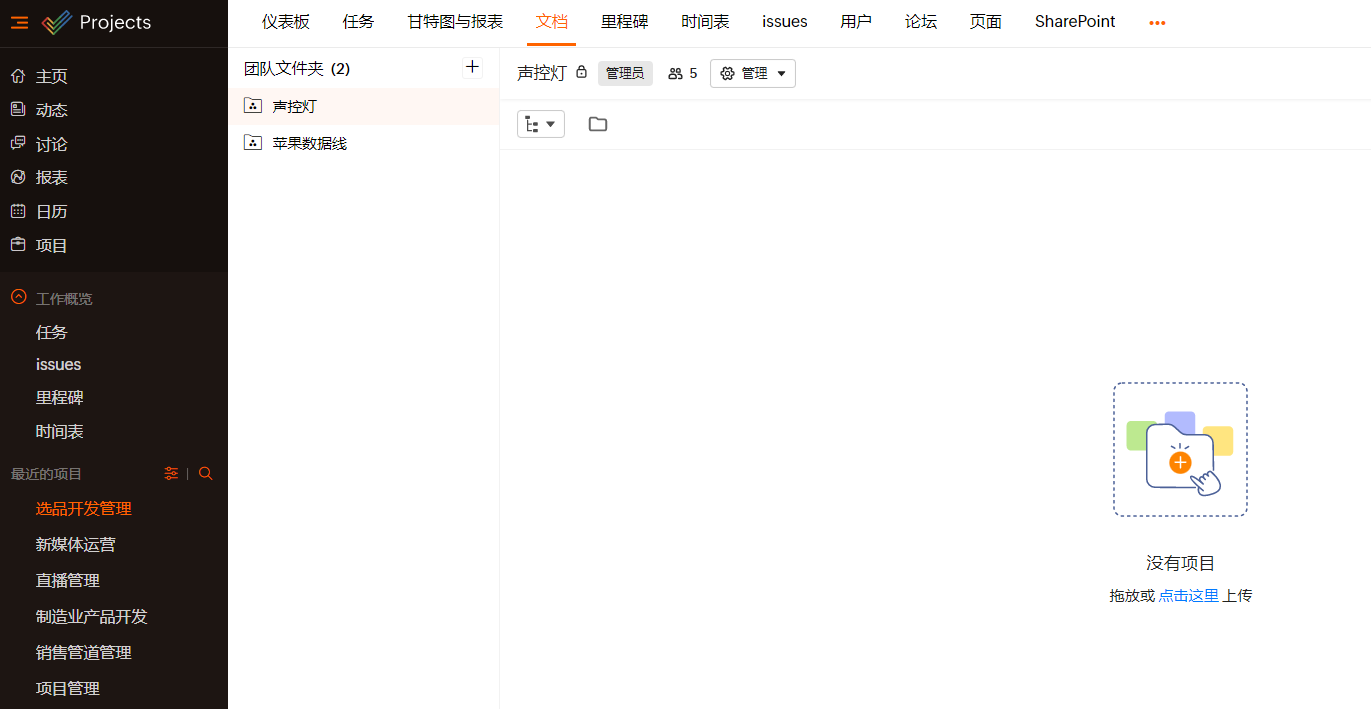Click the 点击这里 upload link

point(1188,596)
